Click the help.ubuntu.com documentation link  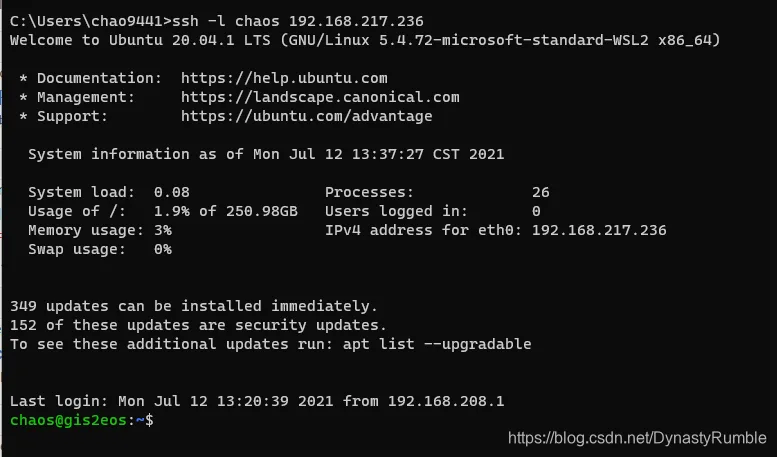(x=284, y=78)
